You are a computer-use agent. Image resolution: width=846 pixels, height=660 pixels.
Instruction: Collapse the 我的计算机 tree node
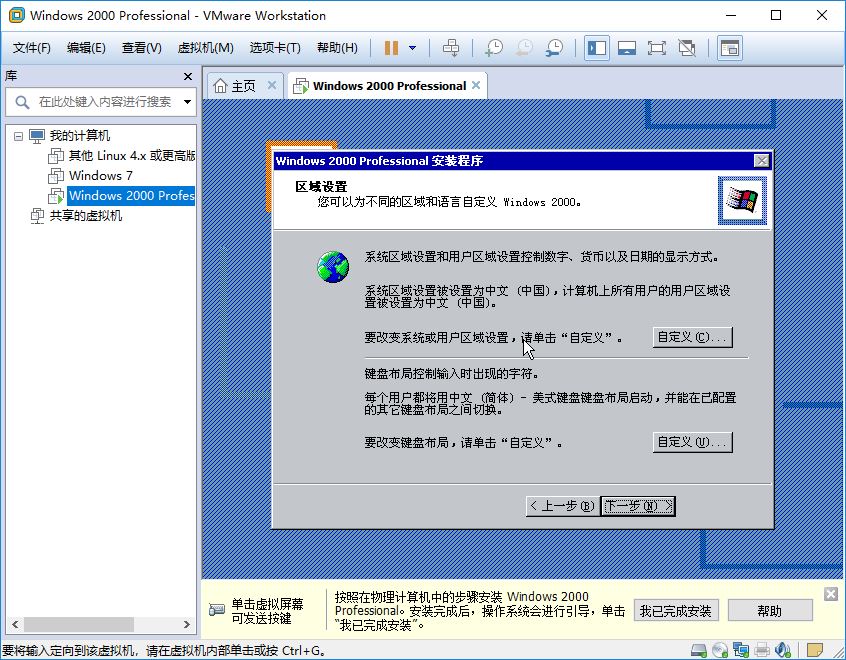[x=18, y=136]
